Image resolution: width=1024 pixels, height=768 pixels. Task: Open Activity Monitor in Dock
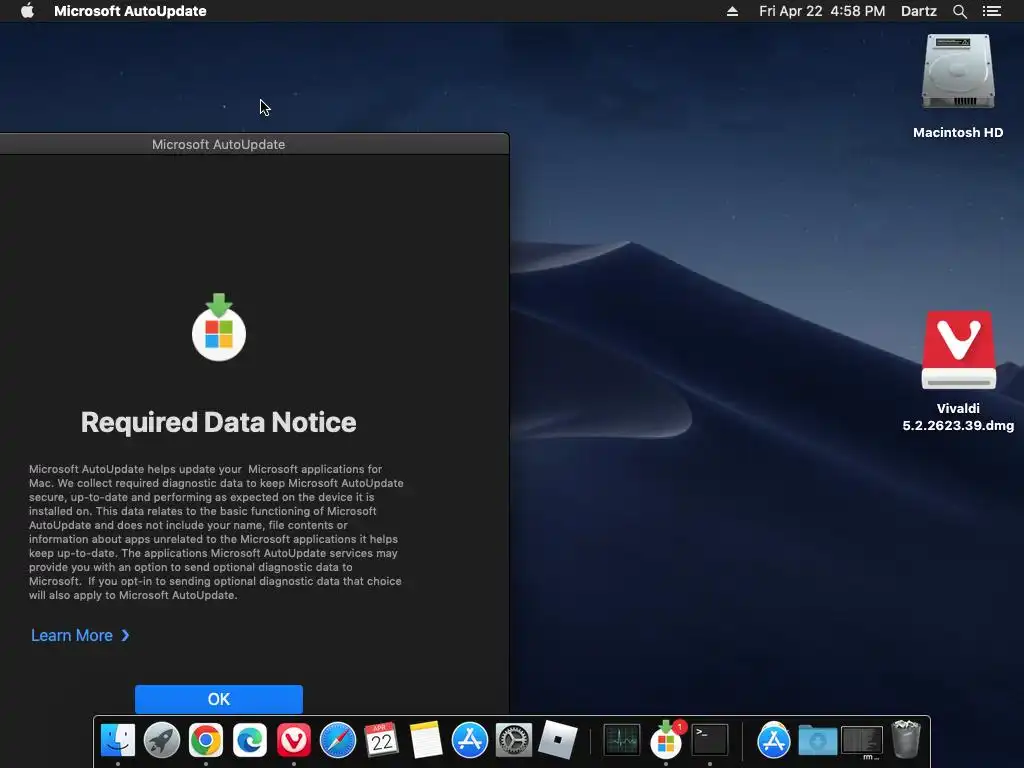[621, 741]
